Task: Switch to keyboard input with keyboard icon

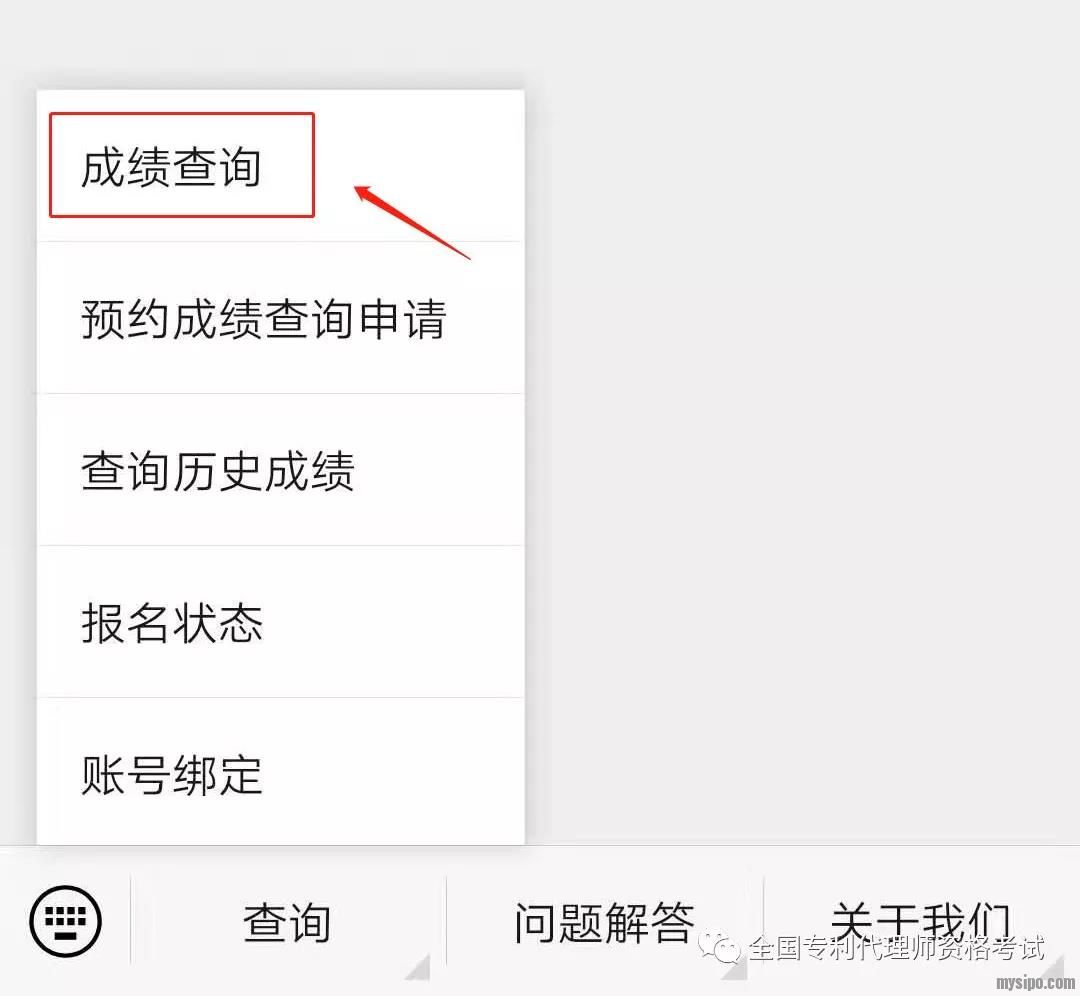Action: 65,921
